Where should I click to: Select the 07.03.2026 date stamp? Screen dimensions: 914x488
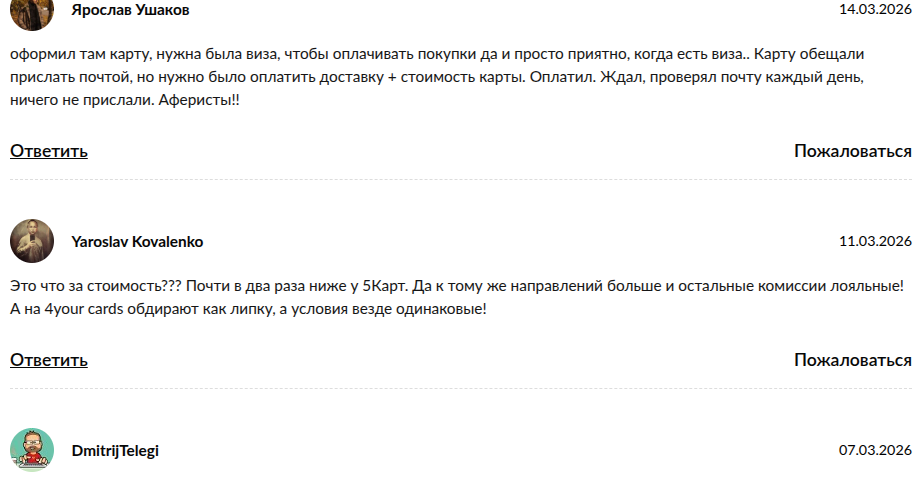875,451
